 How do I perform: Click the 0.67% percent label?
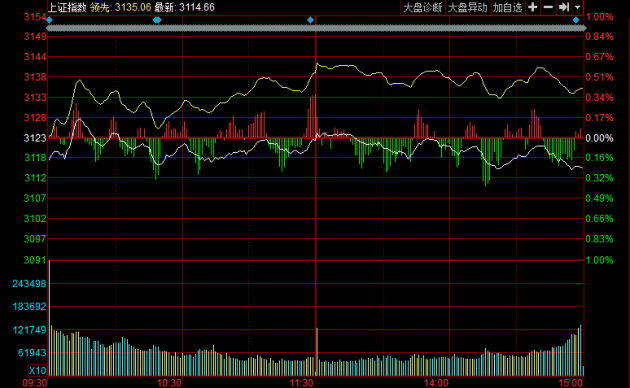pyautogui.click(x=599, y=57)
